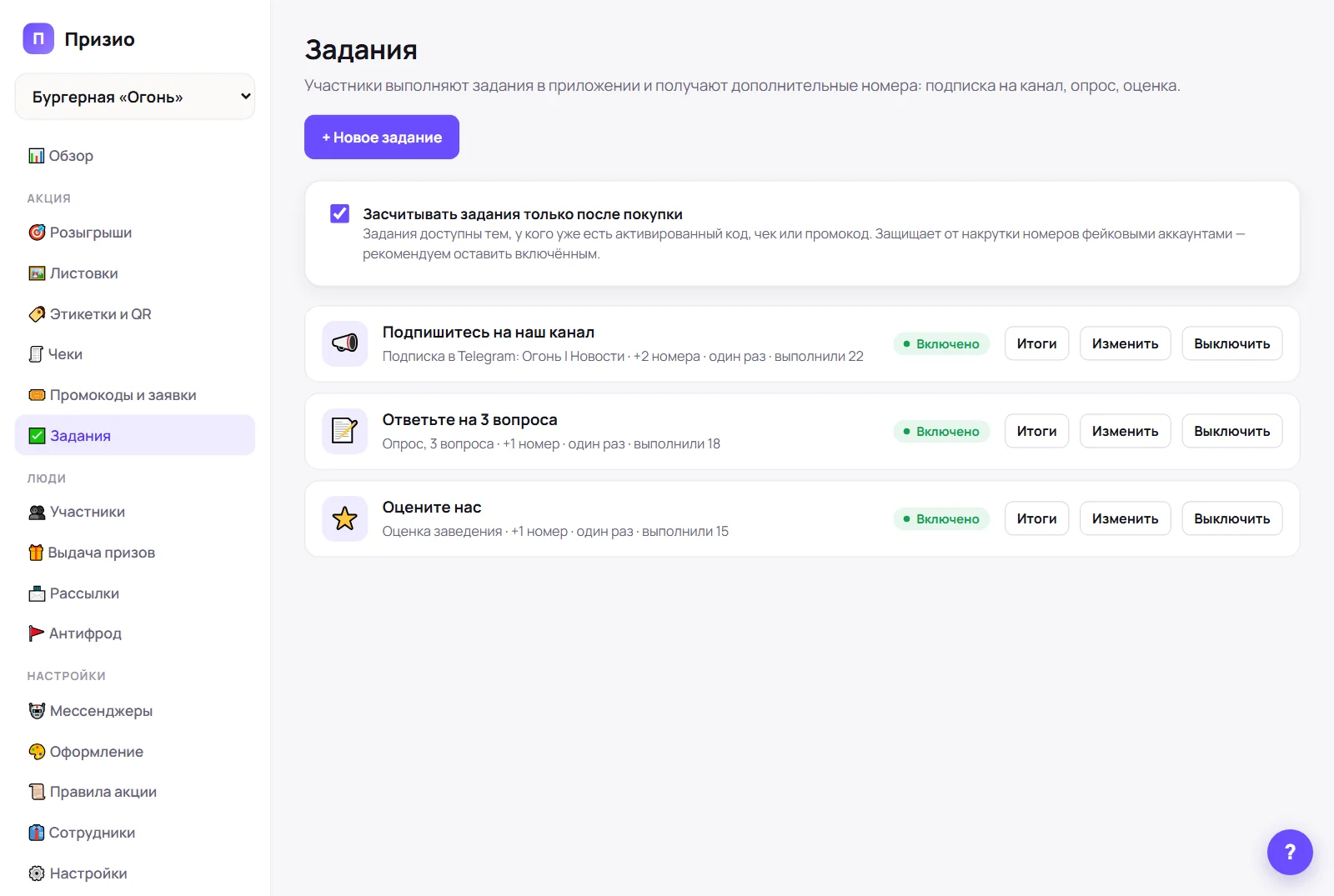Click the Подпишитесь на наш канал title
Image resolution: width=1334 pixels, height=896 pixels.
coord(489,332)
